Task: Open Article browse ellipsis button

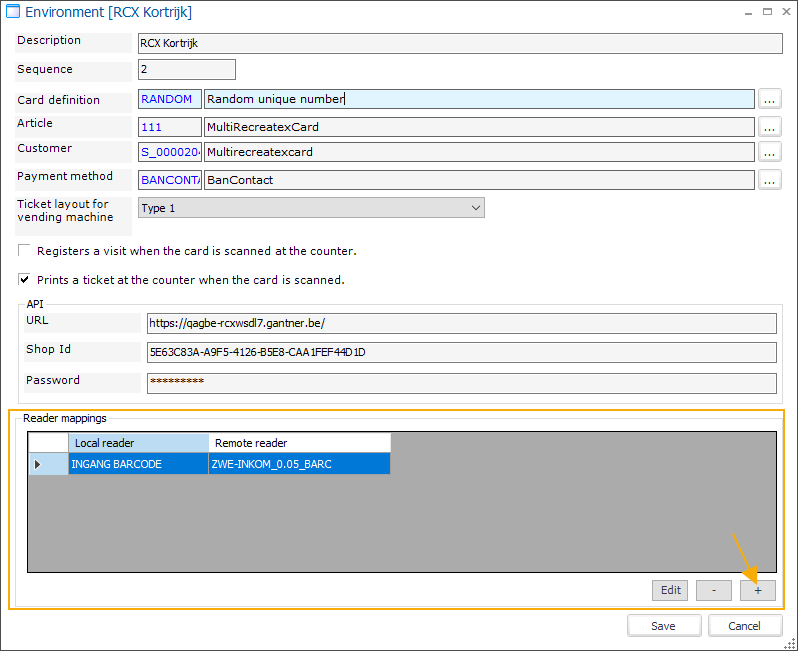Action: coord(769,127)
